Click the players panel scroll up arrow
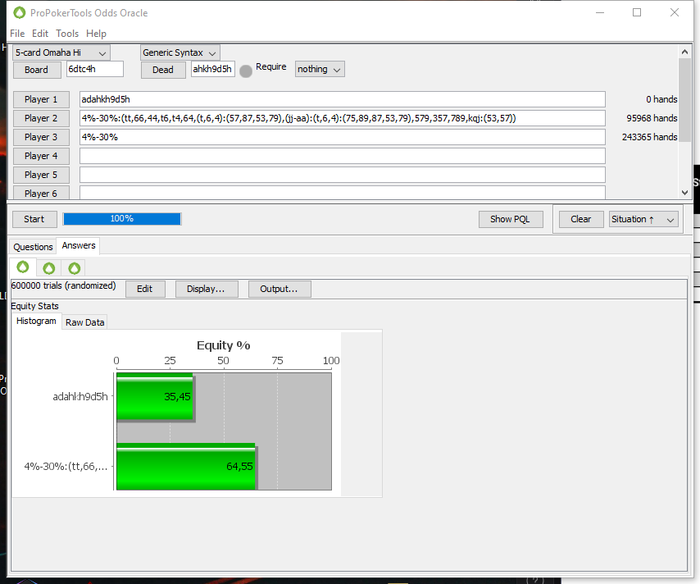This screenshot has width=700, height=584. (x=685, y=52)
